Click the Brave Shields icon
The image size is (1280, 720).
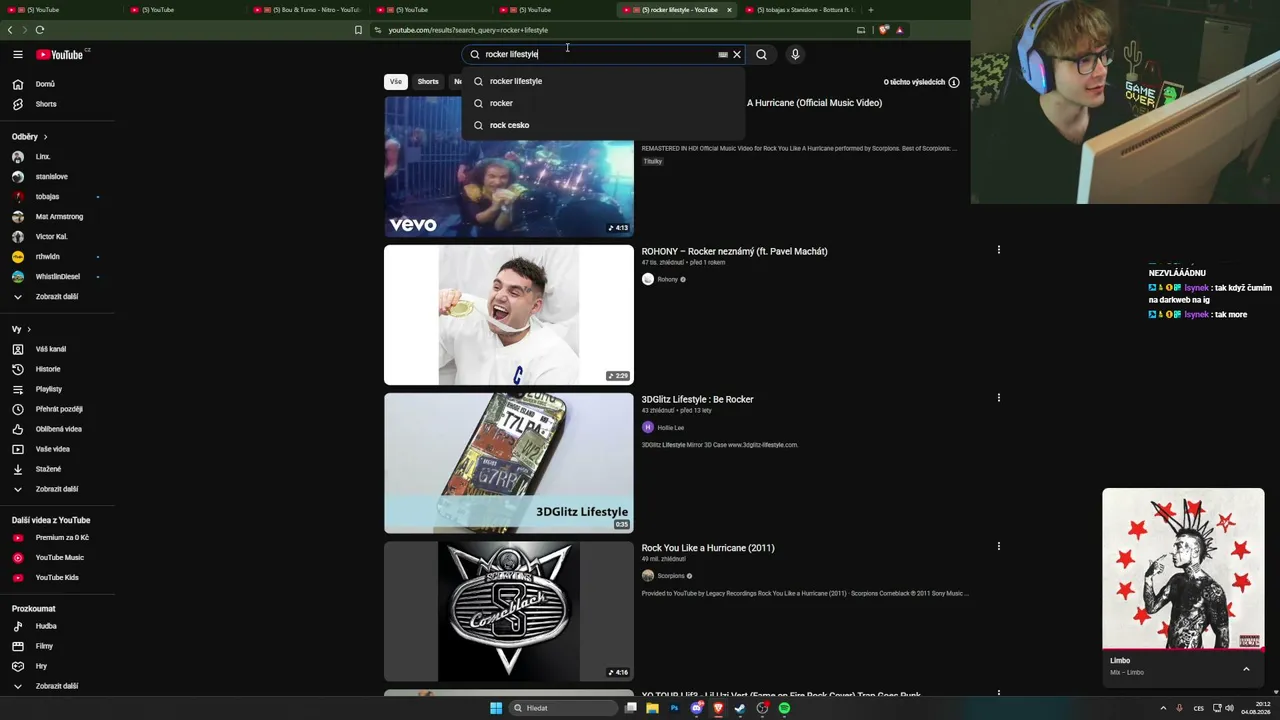point(884,30)
